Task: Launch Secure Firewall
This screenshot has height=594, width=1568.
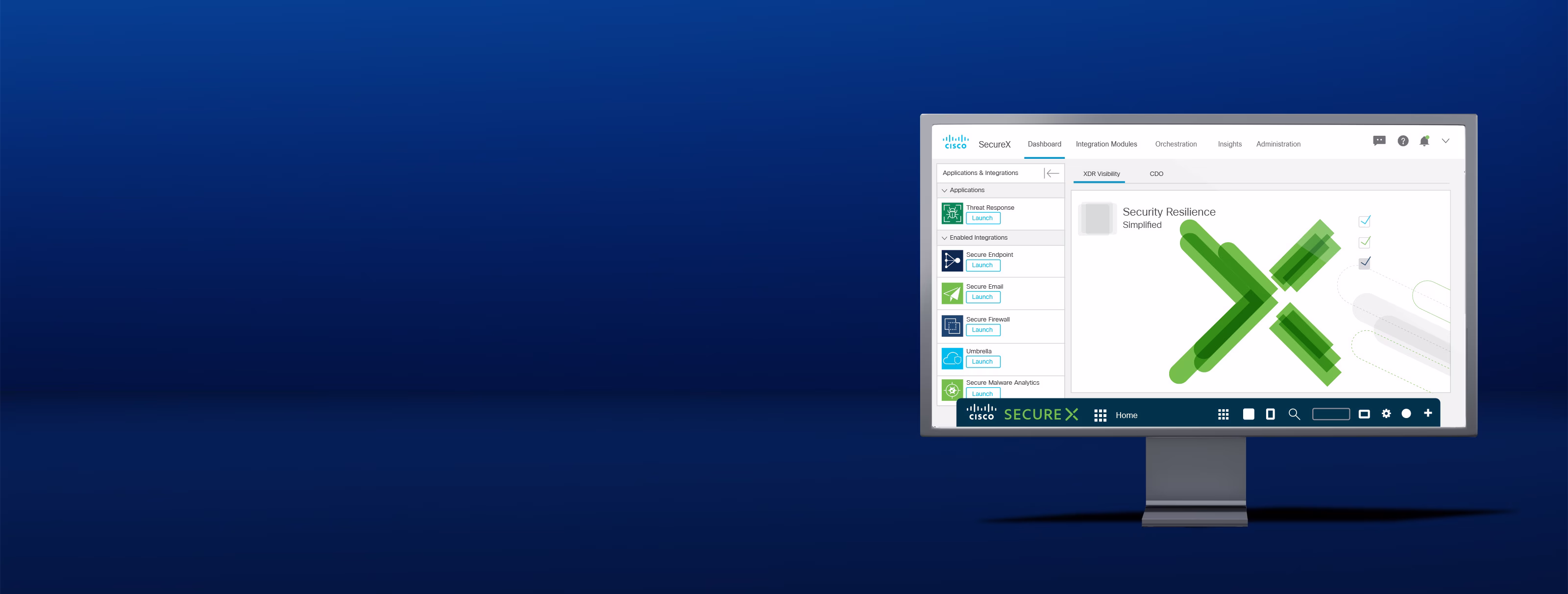Action: (982, 330)
